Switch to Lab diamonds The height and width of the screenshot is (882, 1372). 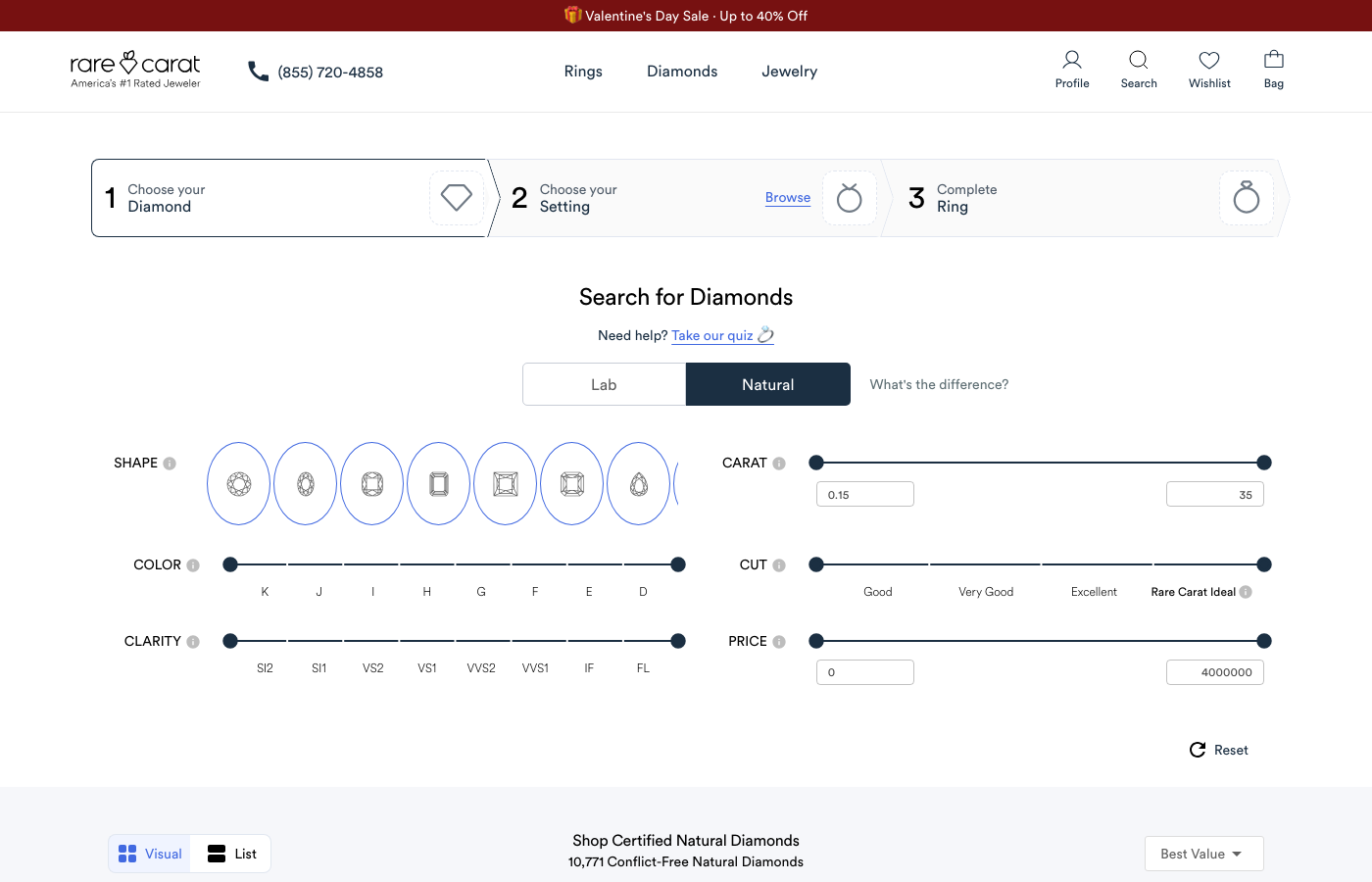(604, 384)
